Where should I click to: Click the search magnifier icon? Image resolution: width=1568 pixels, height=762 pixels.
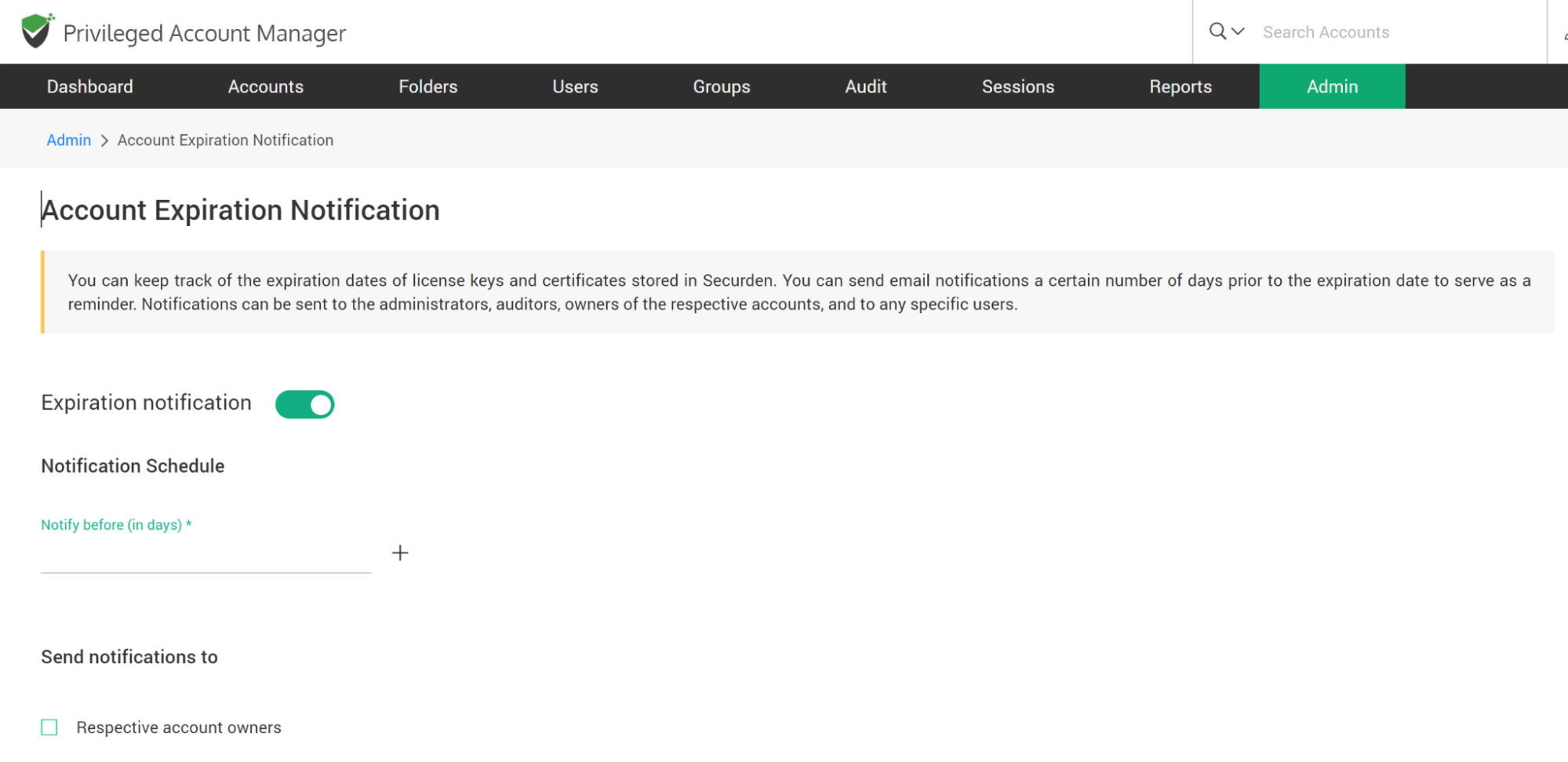coord(1217,31)
